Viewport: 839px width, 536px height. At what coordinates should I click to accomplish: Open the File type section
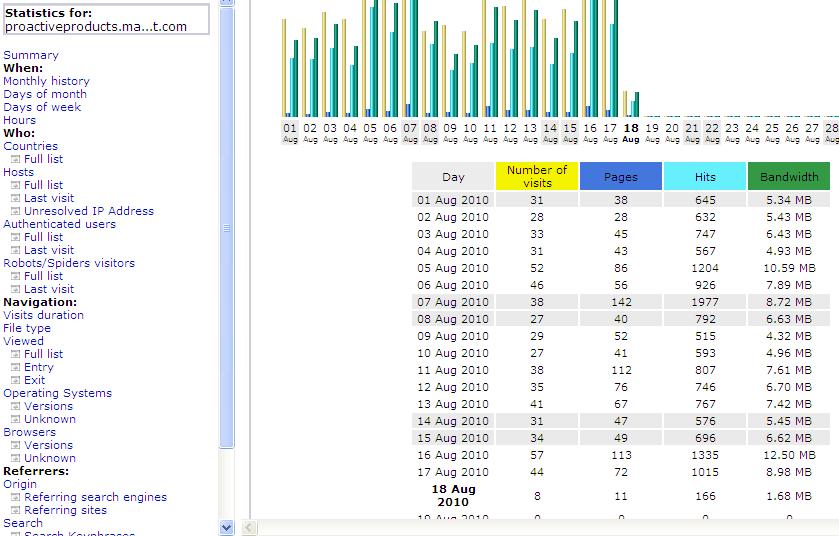click(x=27, y=328)
